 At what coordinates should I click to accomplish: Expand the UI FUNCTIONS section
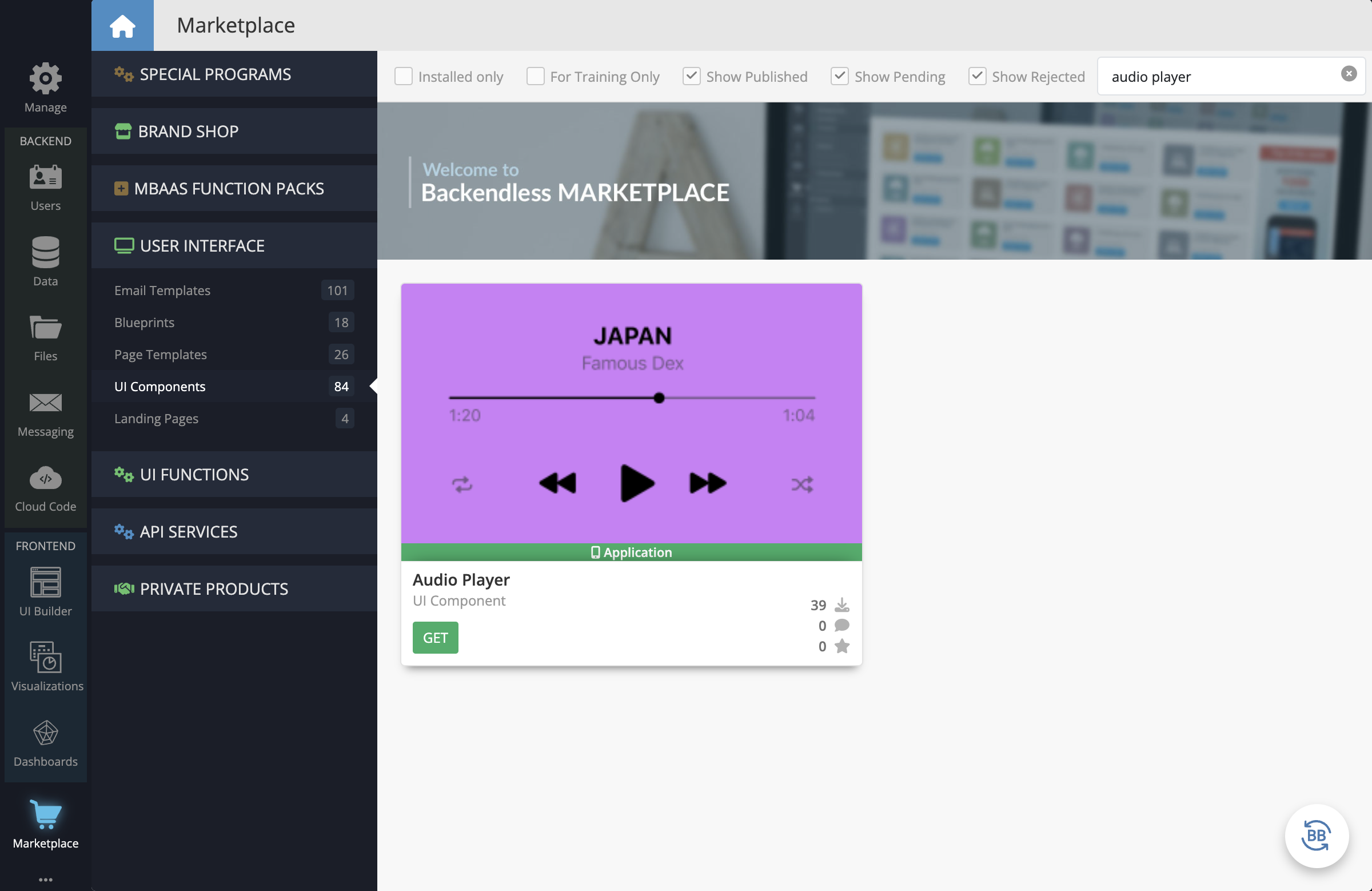tap(234, 473)
